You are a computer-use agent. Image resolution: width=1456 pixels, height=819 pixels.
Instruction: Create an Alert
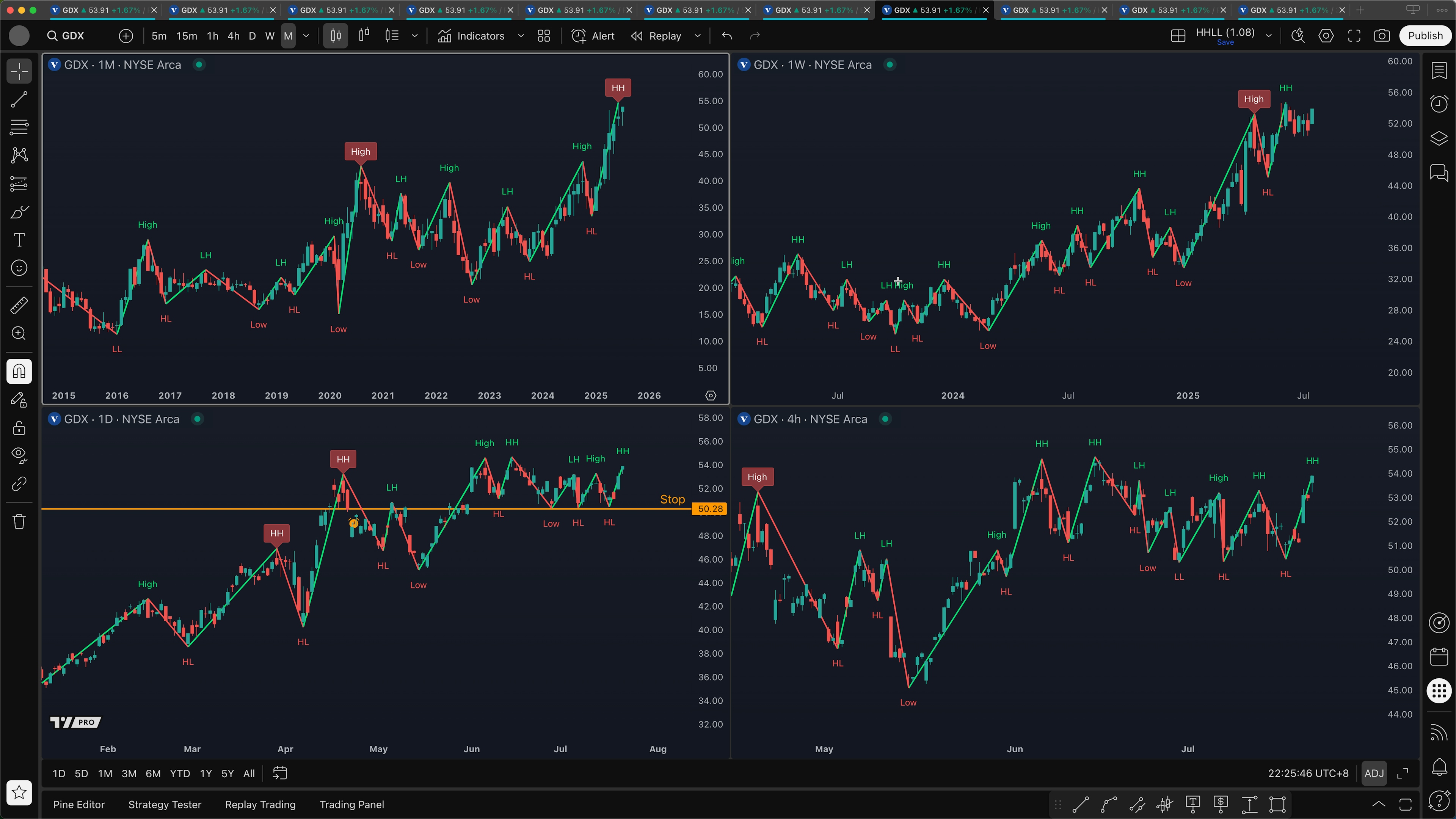(x=593, y=36)
